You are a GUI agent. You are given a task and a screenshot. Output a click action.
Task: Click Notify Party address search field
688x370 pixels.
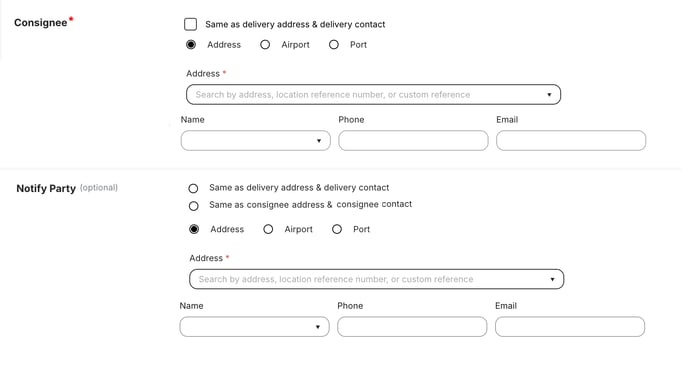376,279
